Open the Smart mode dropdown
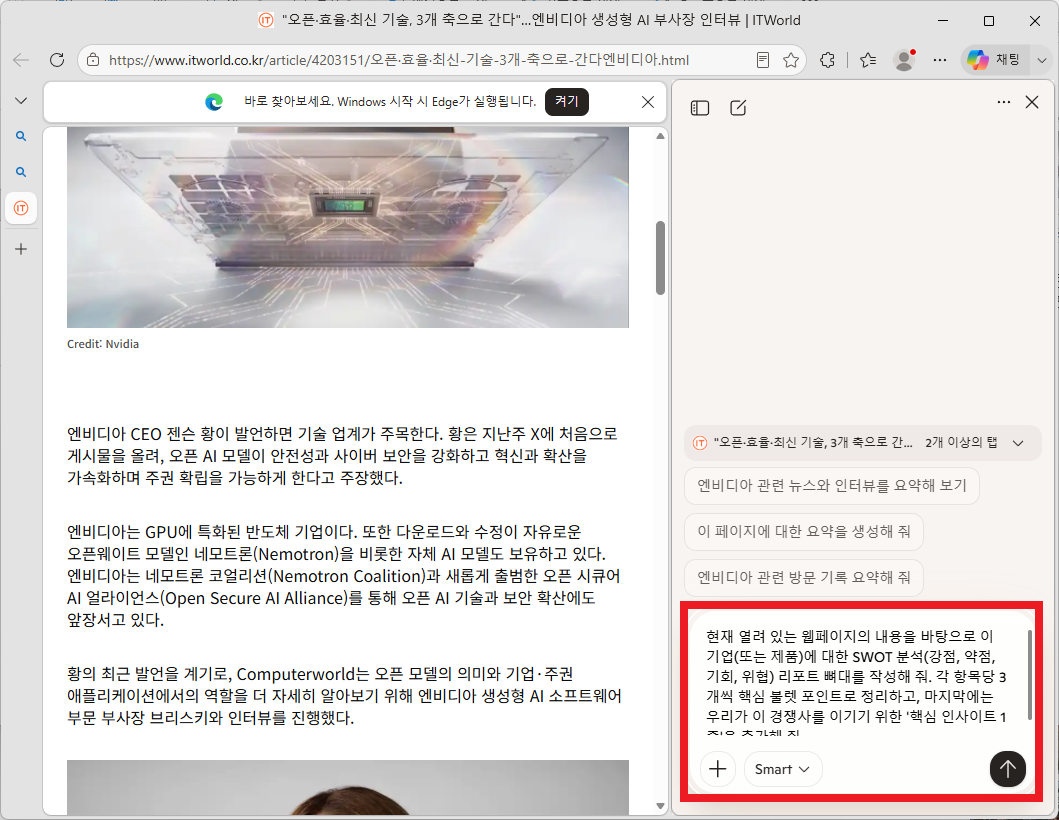 [x=783, y=769]
